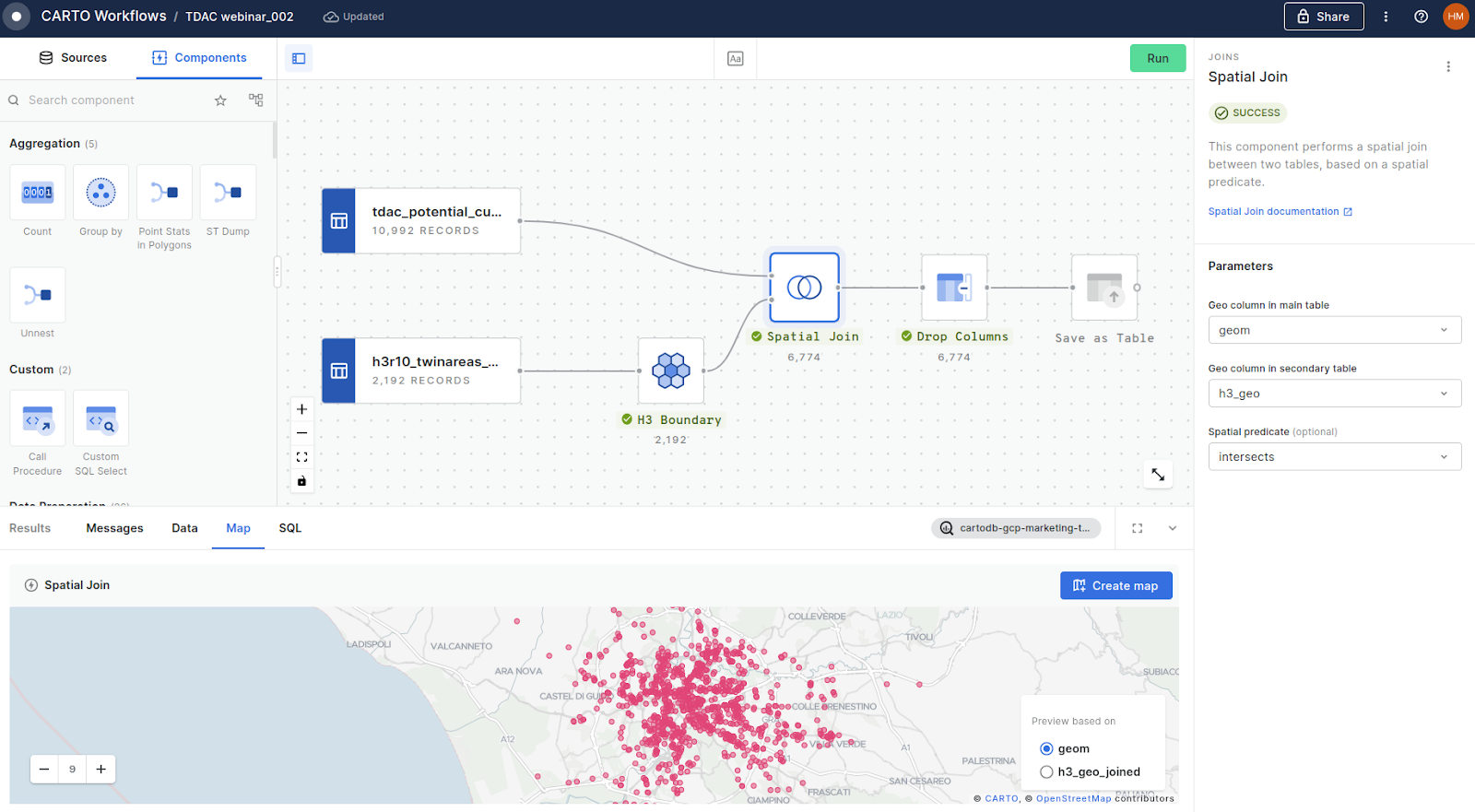
Task: Open the Call Procedure custom component
Action: point(38,418)
